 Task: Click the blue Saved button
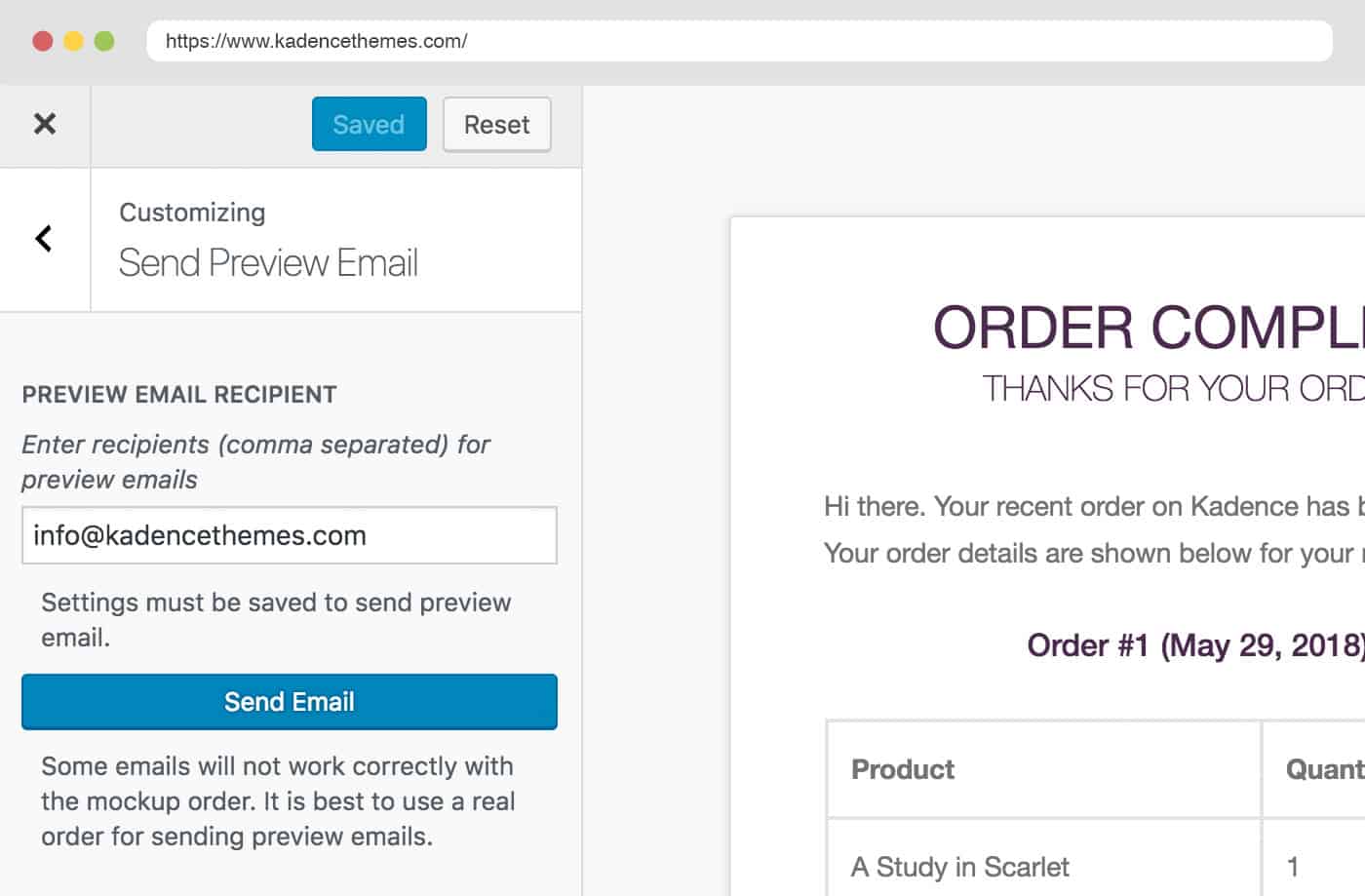[369, 124]
